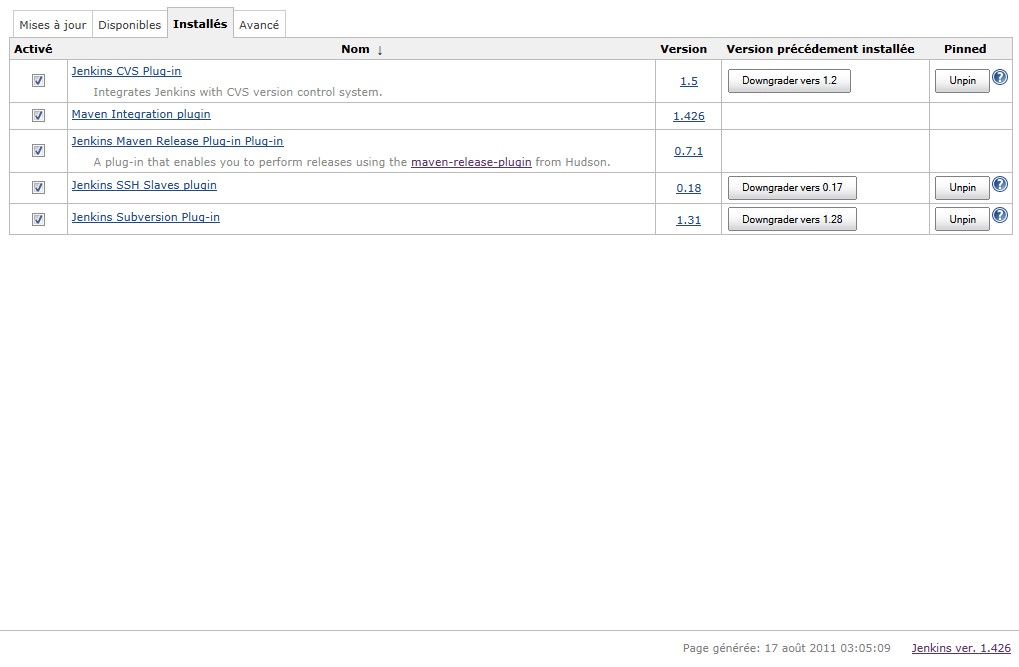The image size is (1019, 667).
Task: Open the Disponibles tab
Action: (129, 25)
